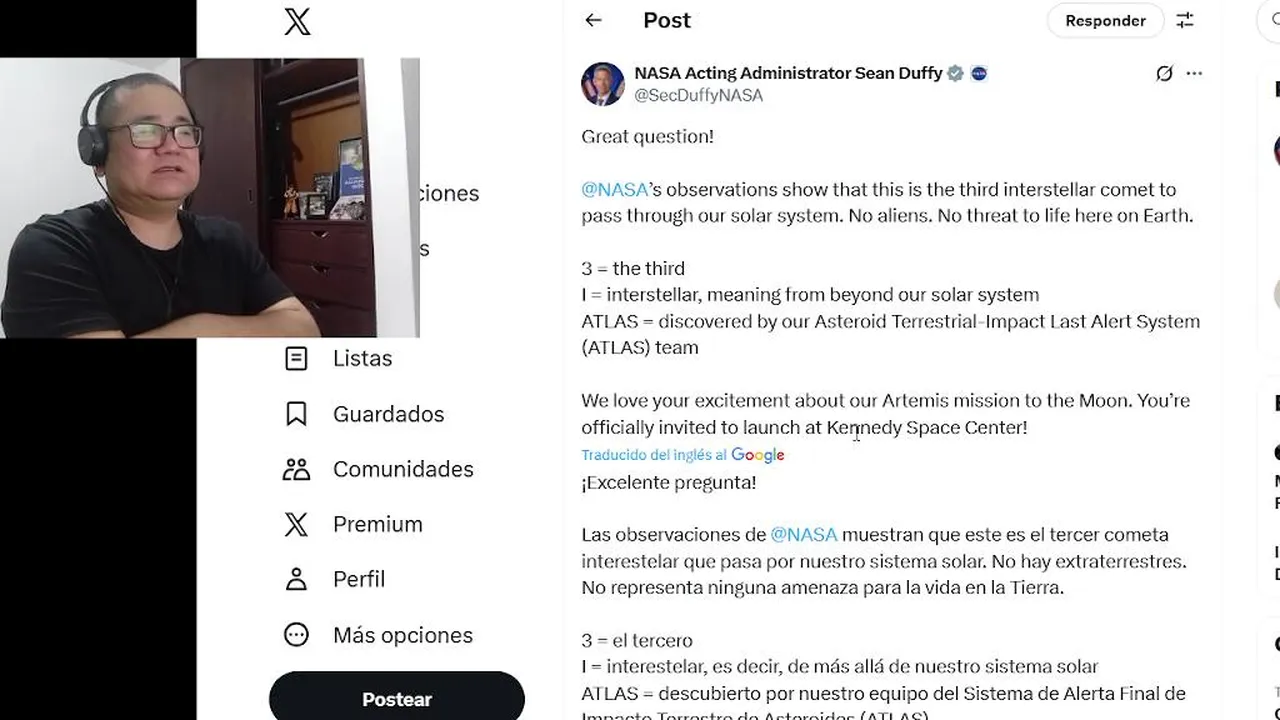
Task: Click the blue verified checkmark badge
Action: [x=956, y=73]
